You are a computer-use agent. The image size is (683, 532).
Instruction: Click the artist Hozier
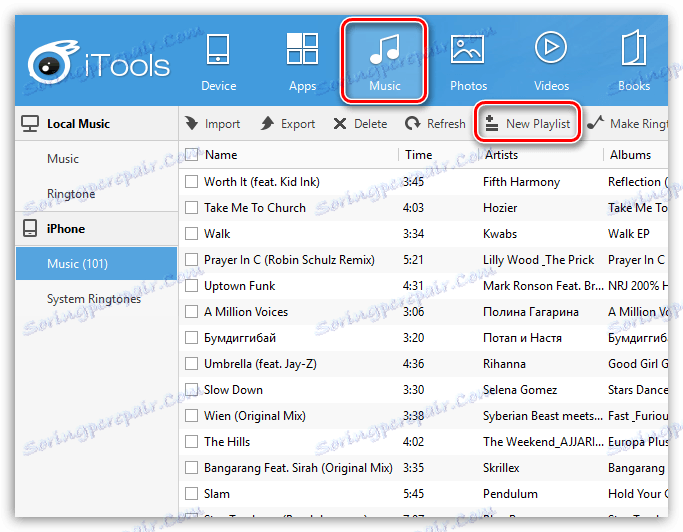[x=500, y=208]
